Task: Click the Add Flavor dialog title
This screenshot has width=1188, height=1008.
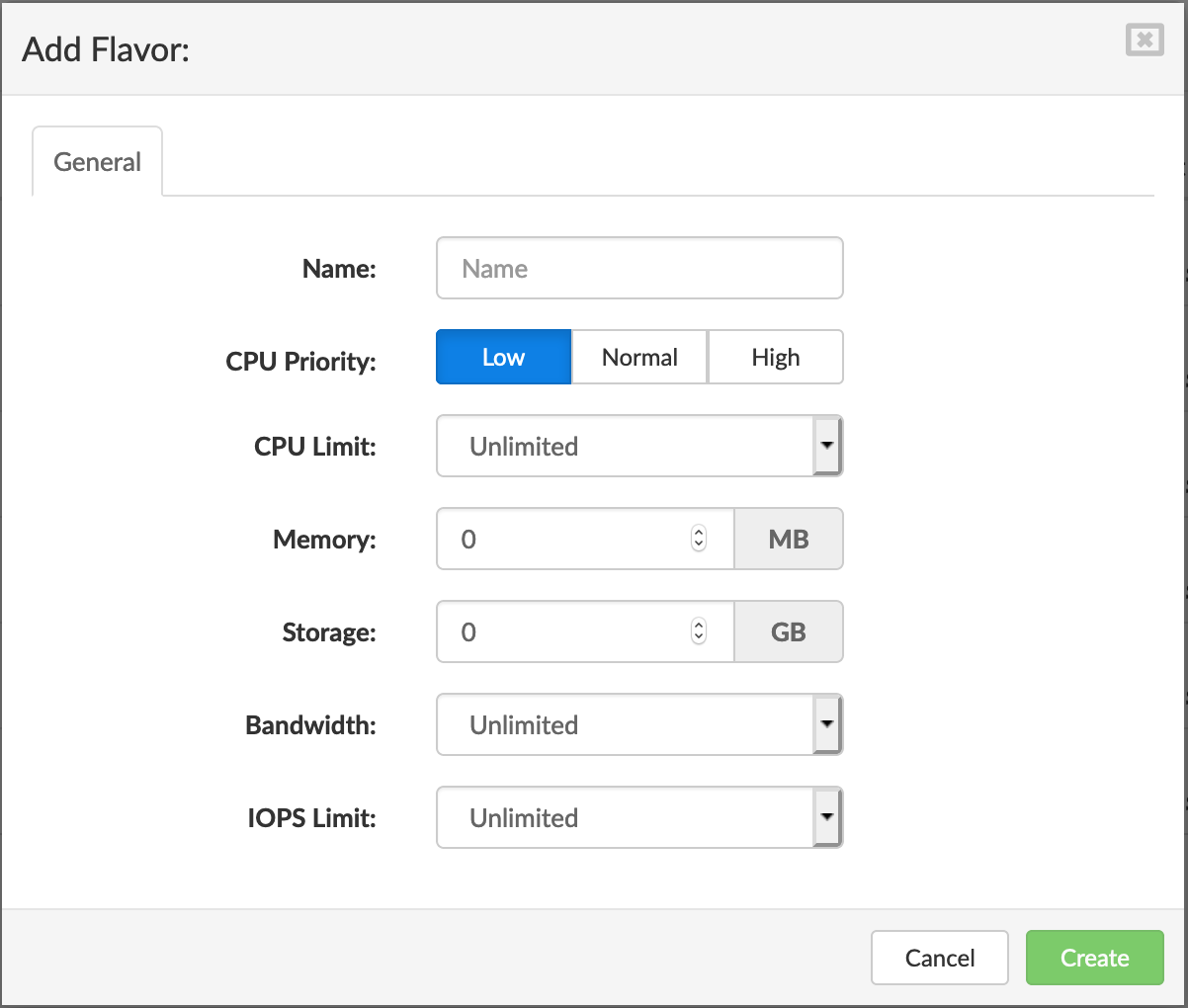Action: tap(106, 49)
